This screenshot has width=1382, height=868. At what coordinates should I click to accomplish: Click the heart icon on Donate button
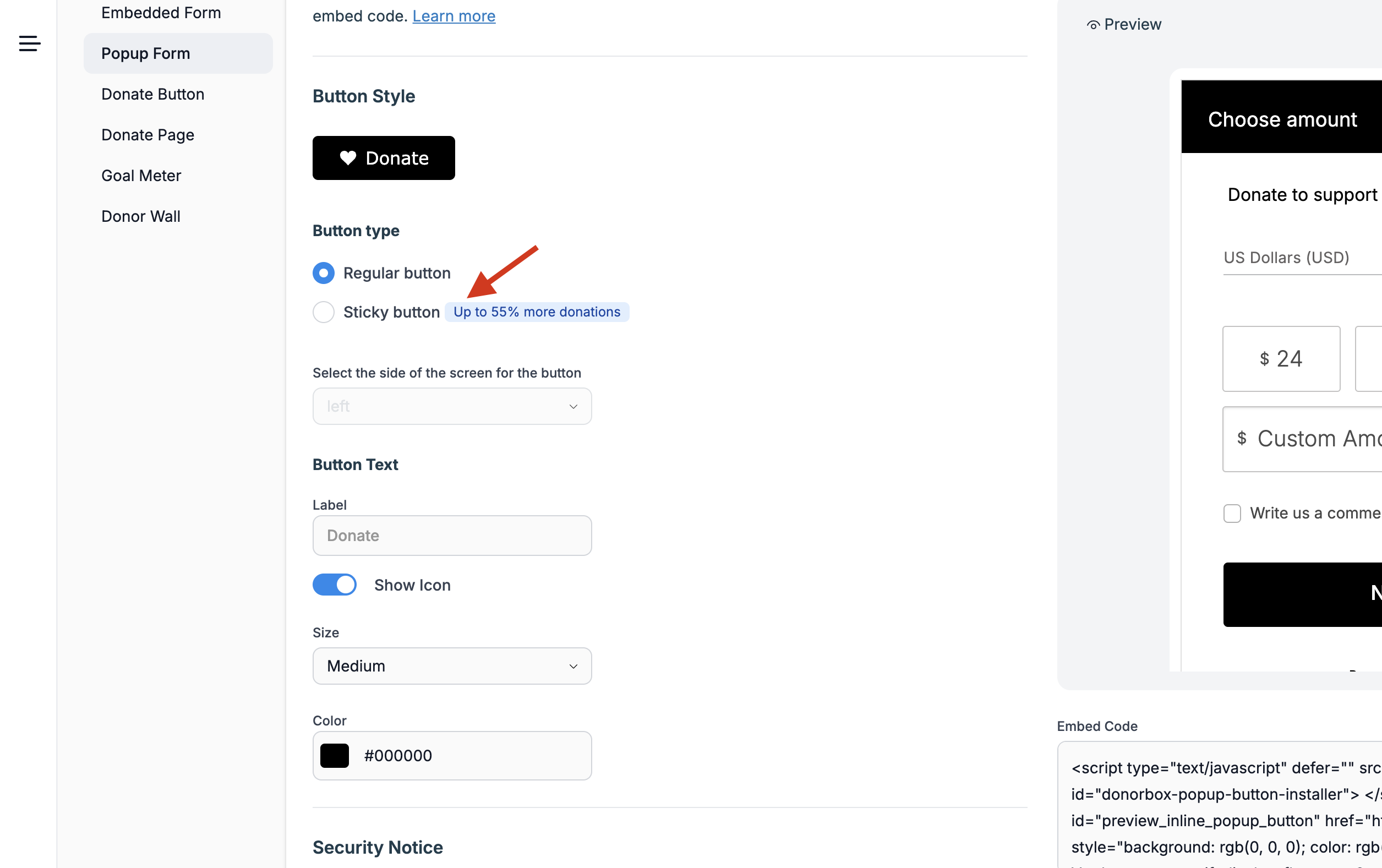pos(348,158)
